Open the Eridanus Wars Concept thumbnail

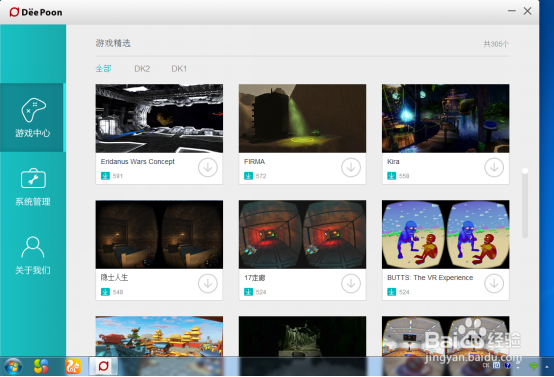coord(159,118)
